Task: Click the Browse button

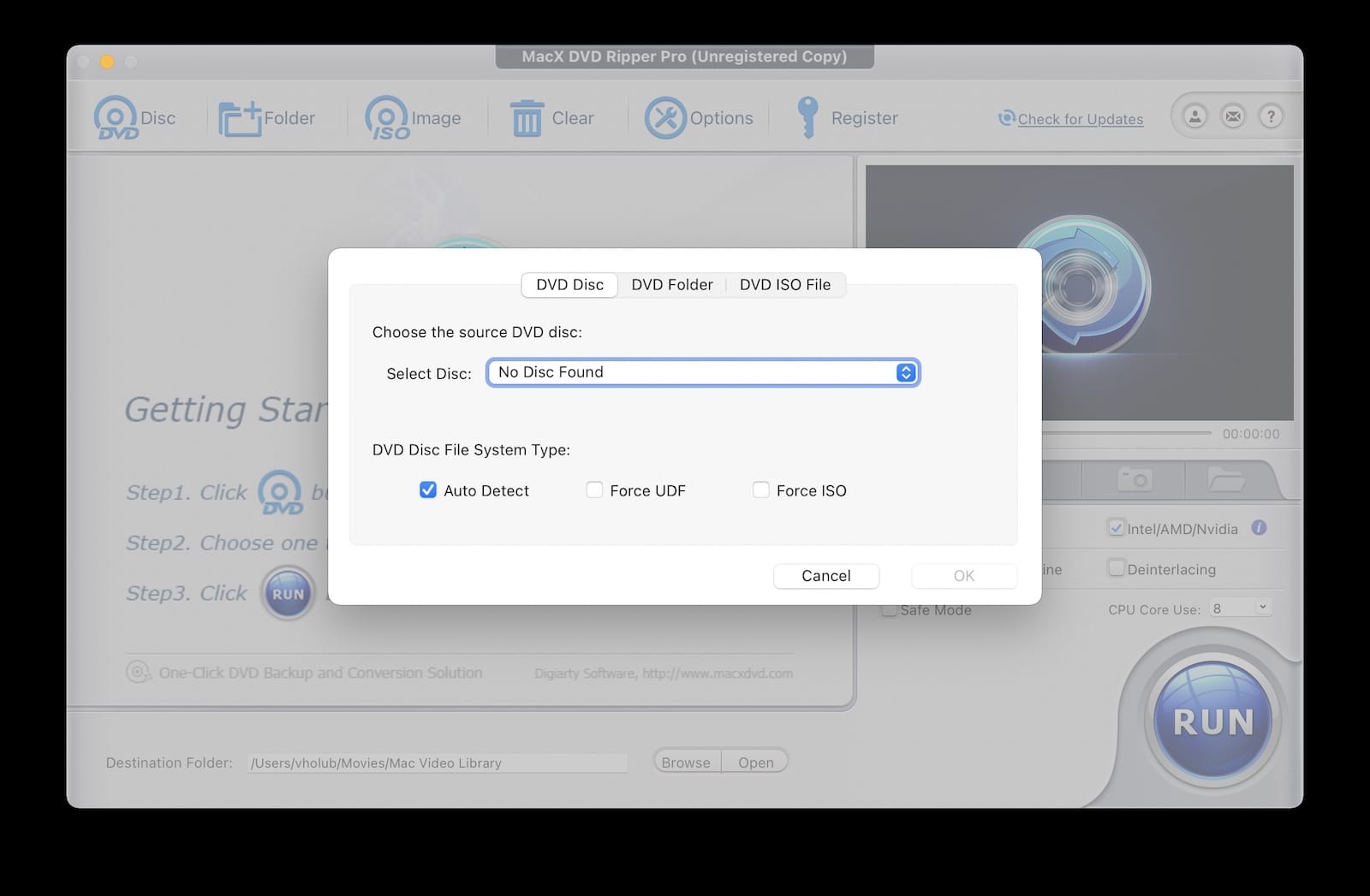Action: [x=686, y=762]
